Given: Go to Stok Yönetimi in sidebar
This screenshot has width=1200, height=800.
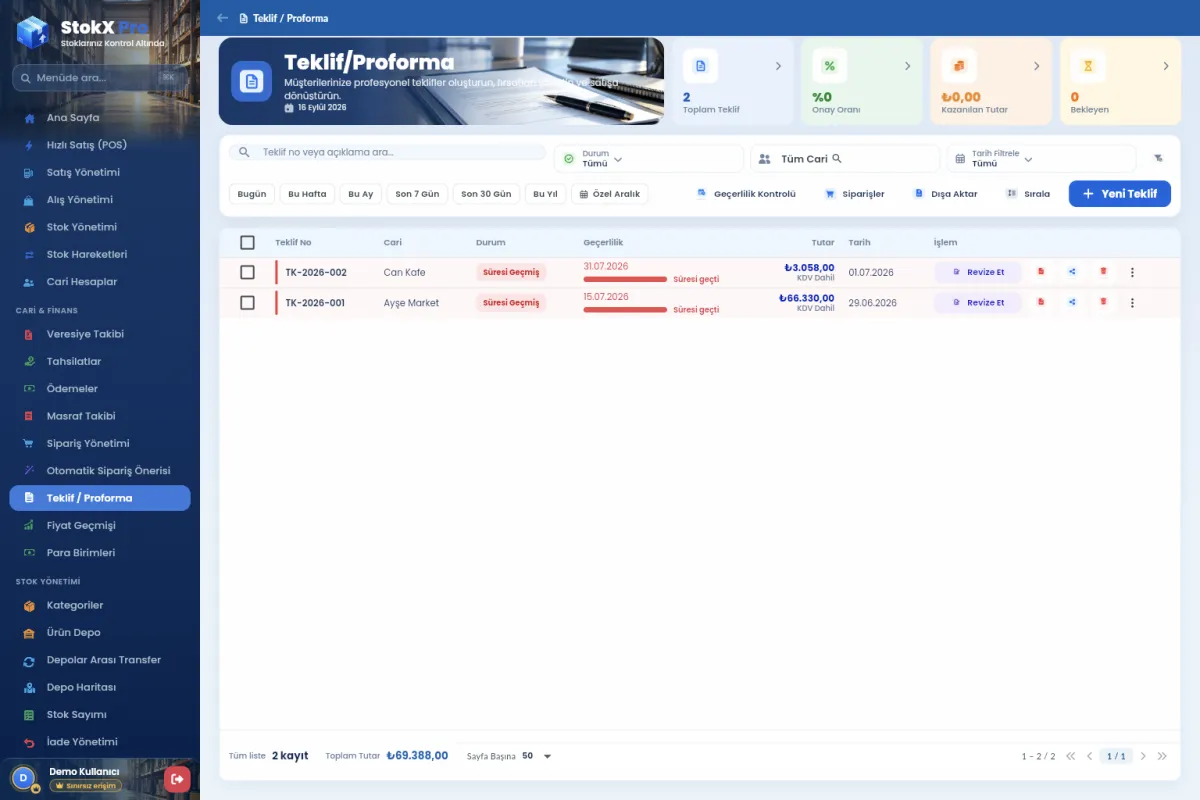Looking at the screenshot, I should click(x=100, y=227).
